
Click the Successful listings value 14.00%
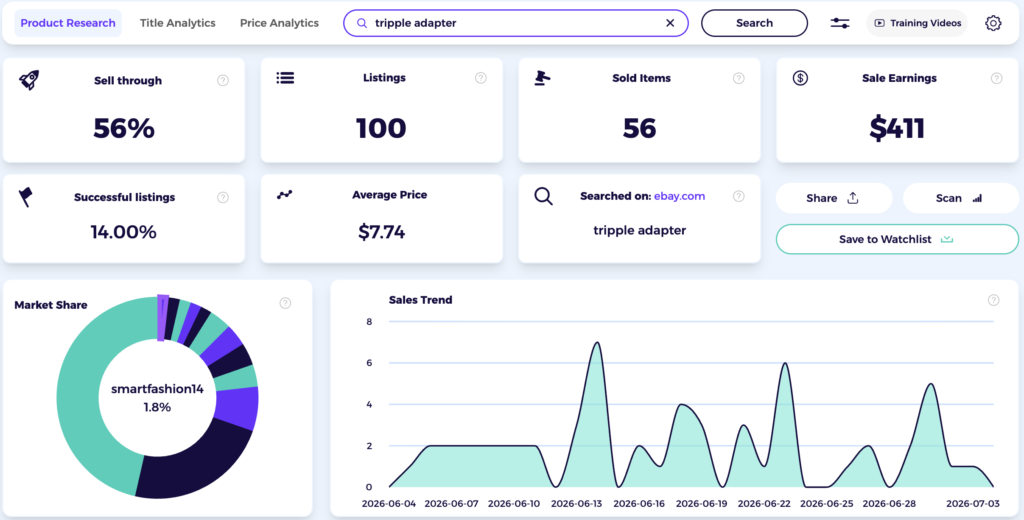point(123,232)
